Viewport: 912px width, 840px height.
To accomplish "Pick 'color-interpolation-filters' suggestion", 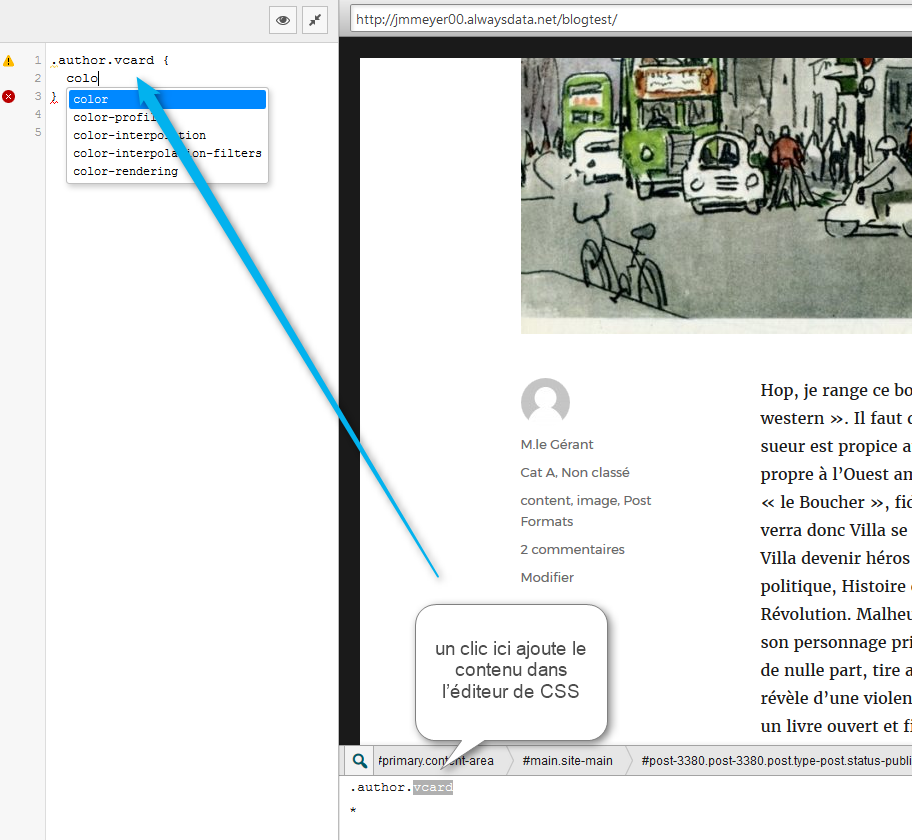I will click(168, 154).
